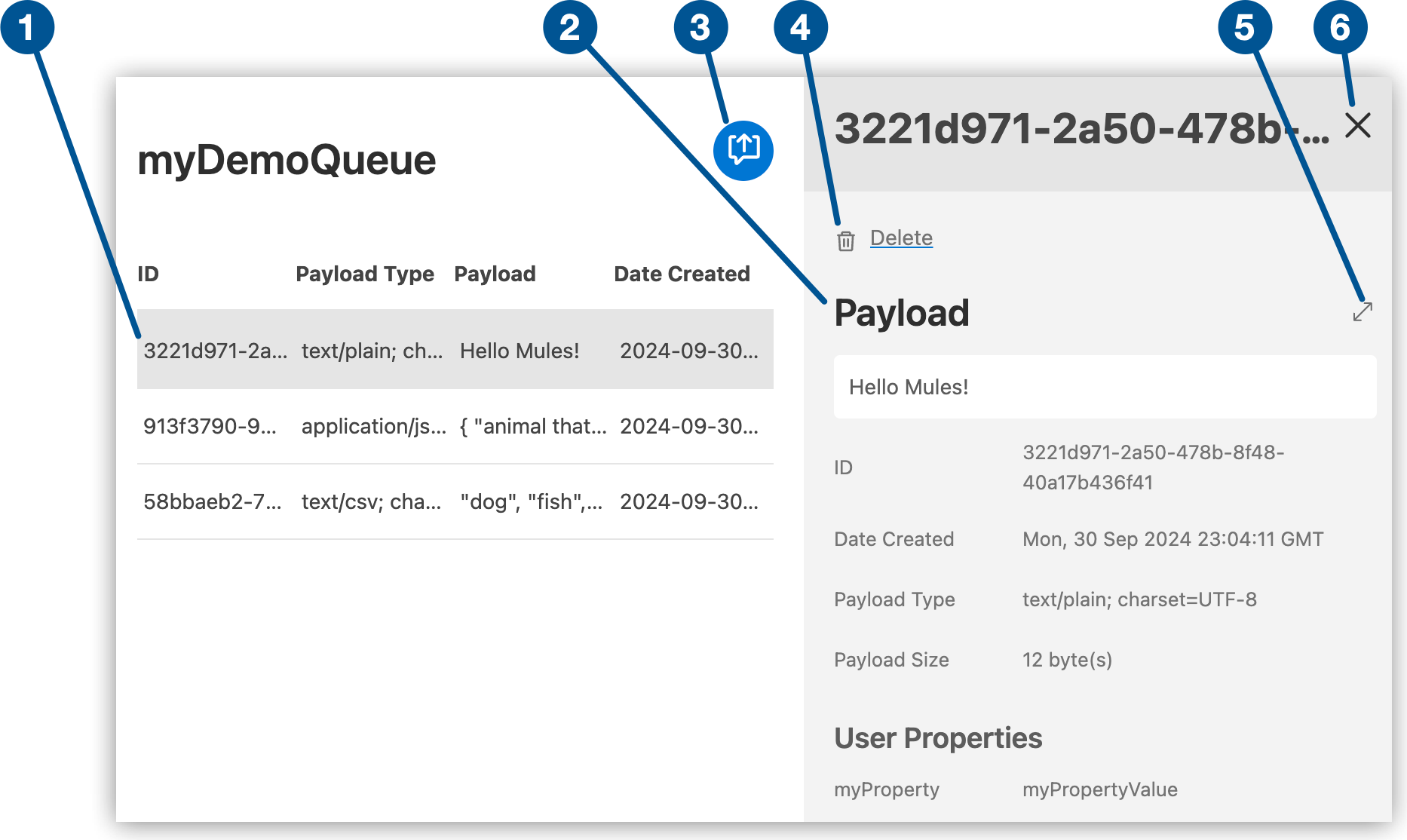Click the text/plain; charset=UTF-8 payload type value
This screenshot has height=840, width=1407.
(x=1139, y=599)
